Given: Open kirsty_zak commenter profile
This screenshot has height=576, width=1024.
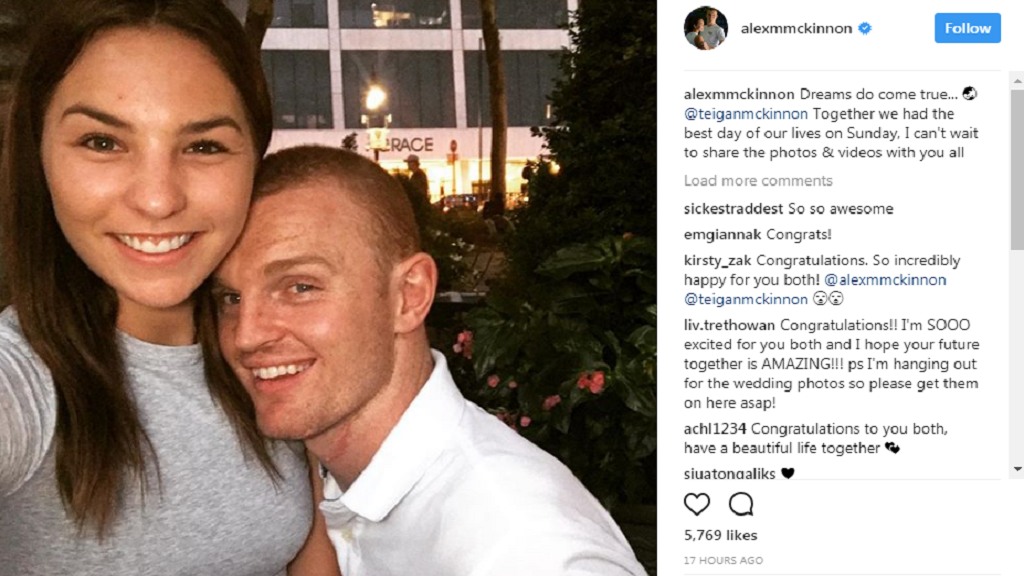Looking at the screenshot, I should (717, 261).
